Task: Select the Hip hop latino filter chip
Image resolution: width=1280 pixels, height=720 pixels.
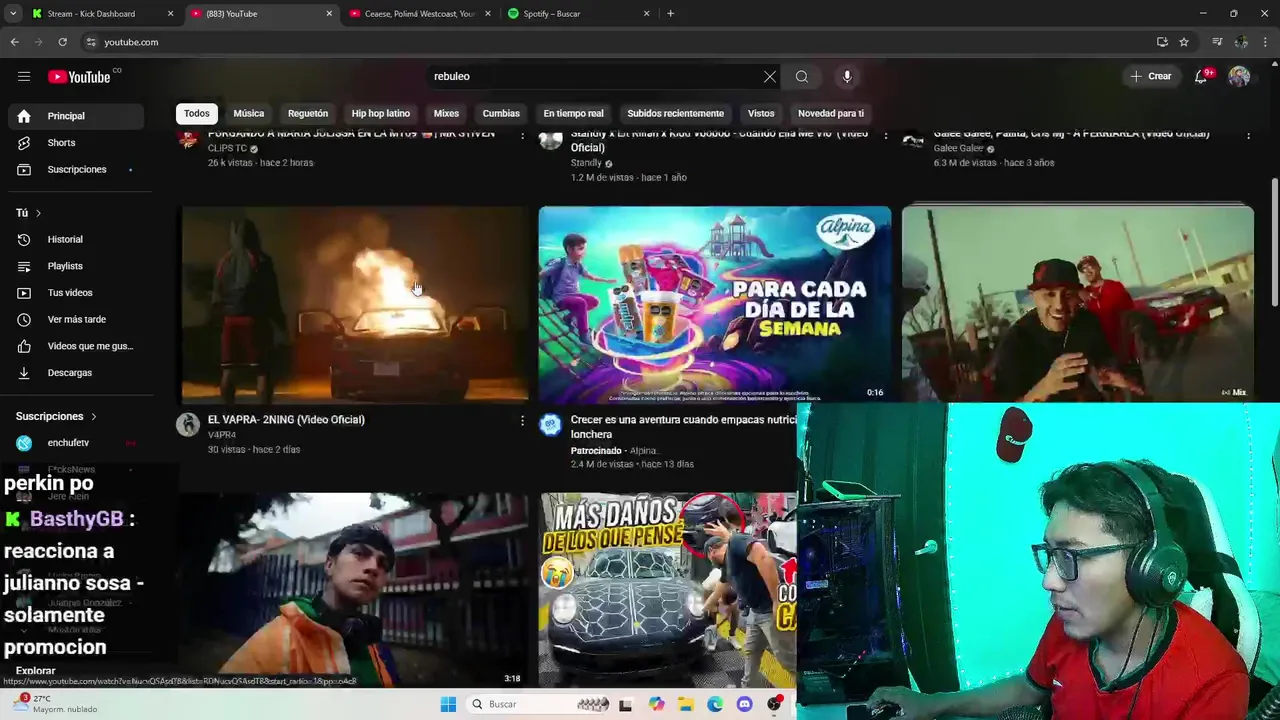Action: 381,113
